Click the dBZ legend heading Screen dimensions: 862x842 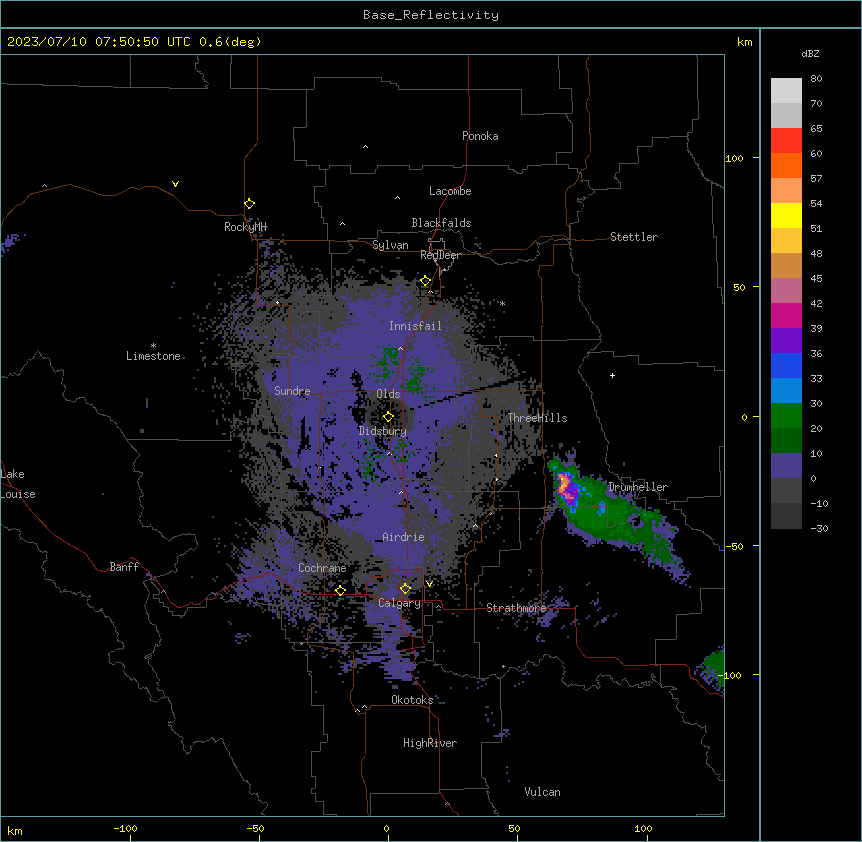810,54
